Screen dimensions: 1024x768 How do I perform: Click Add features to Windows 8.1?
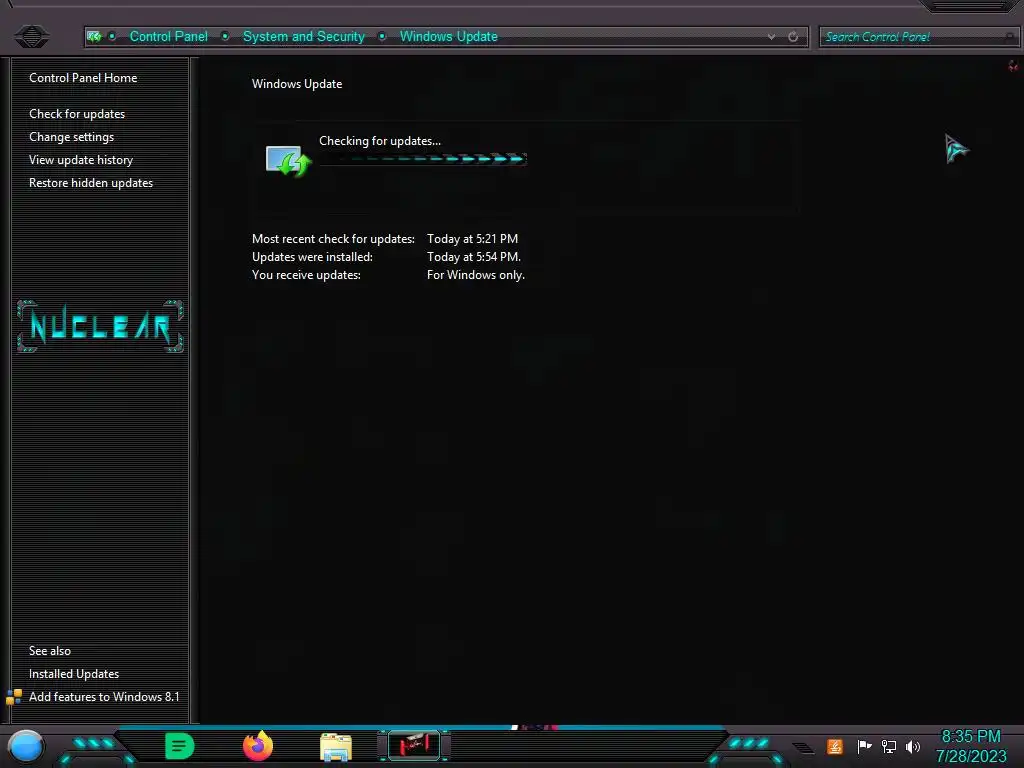[x=104, y=697]
